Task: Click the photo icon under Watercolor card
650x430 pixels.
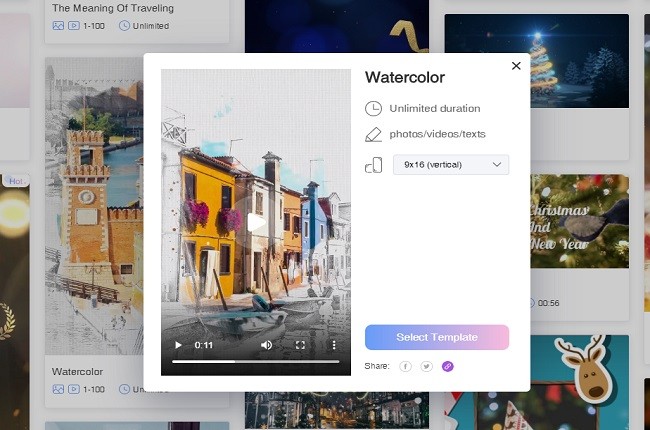Action: pos(58,389)
